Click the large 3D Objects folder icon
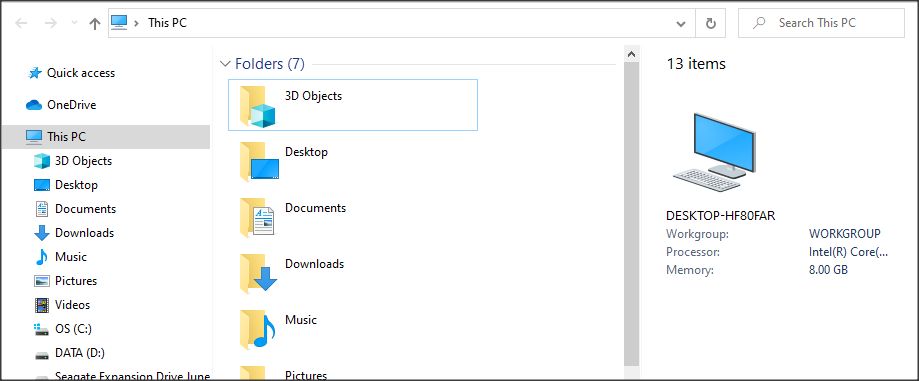Screen dimensions: 919x381 point(258,106)
